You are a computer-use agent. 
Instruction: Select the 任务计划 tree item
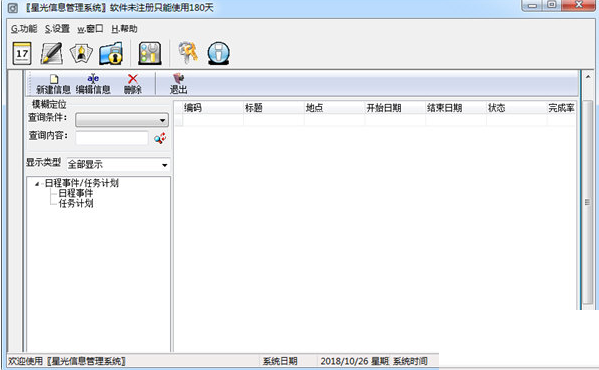(x=76, y=203)
